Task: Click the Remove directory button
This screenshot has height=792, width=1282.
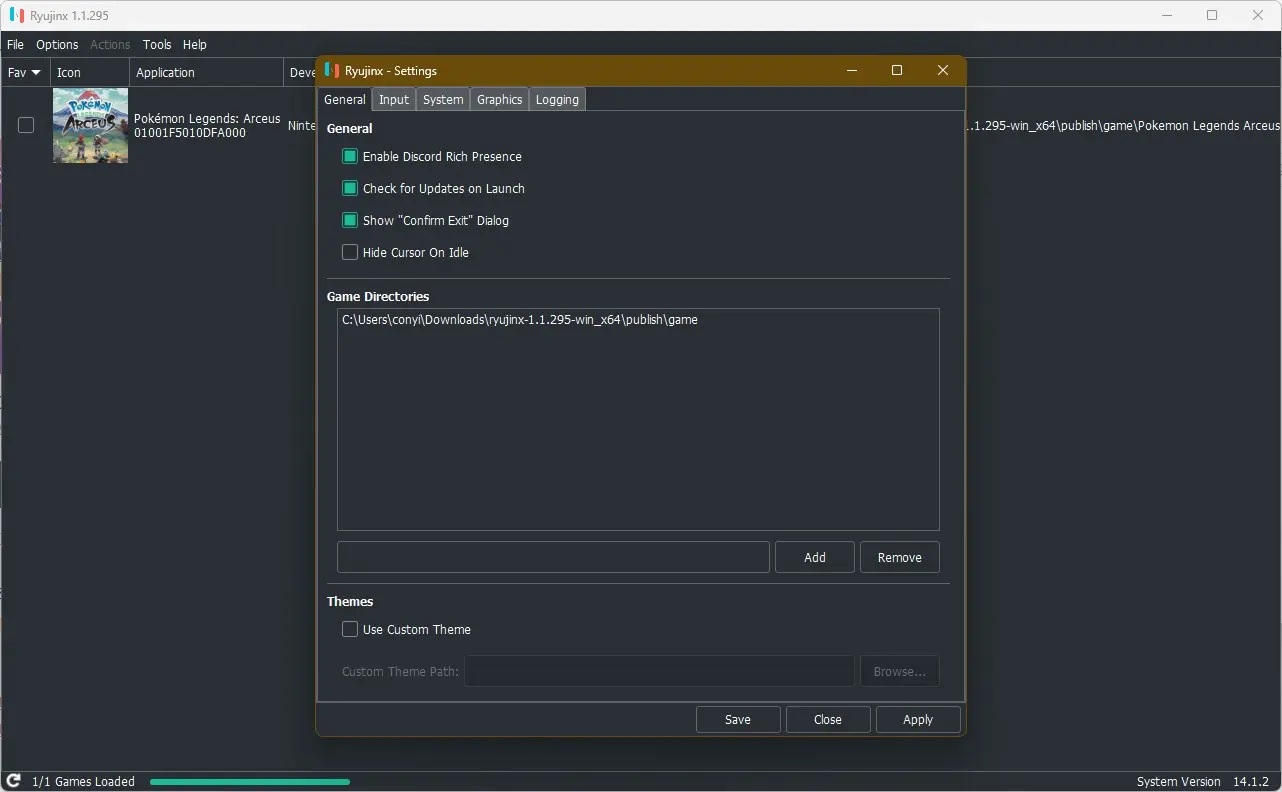Action: [x=900, y=557]
